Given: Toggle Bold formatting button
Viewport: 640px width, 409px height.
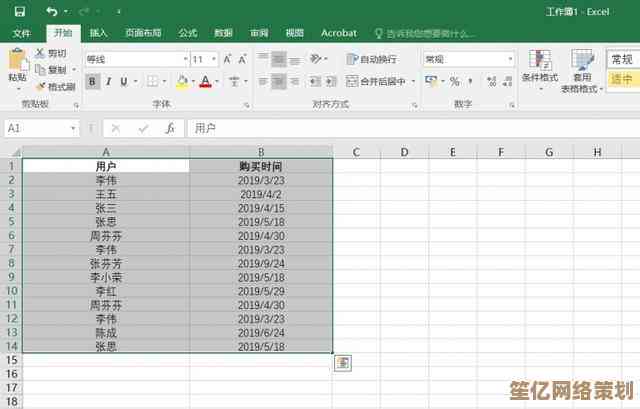Looking at the screenshot, I should click(93, 81).
